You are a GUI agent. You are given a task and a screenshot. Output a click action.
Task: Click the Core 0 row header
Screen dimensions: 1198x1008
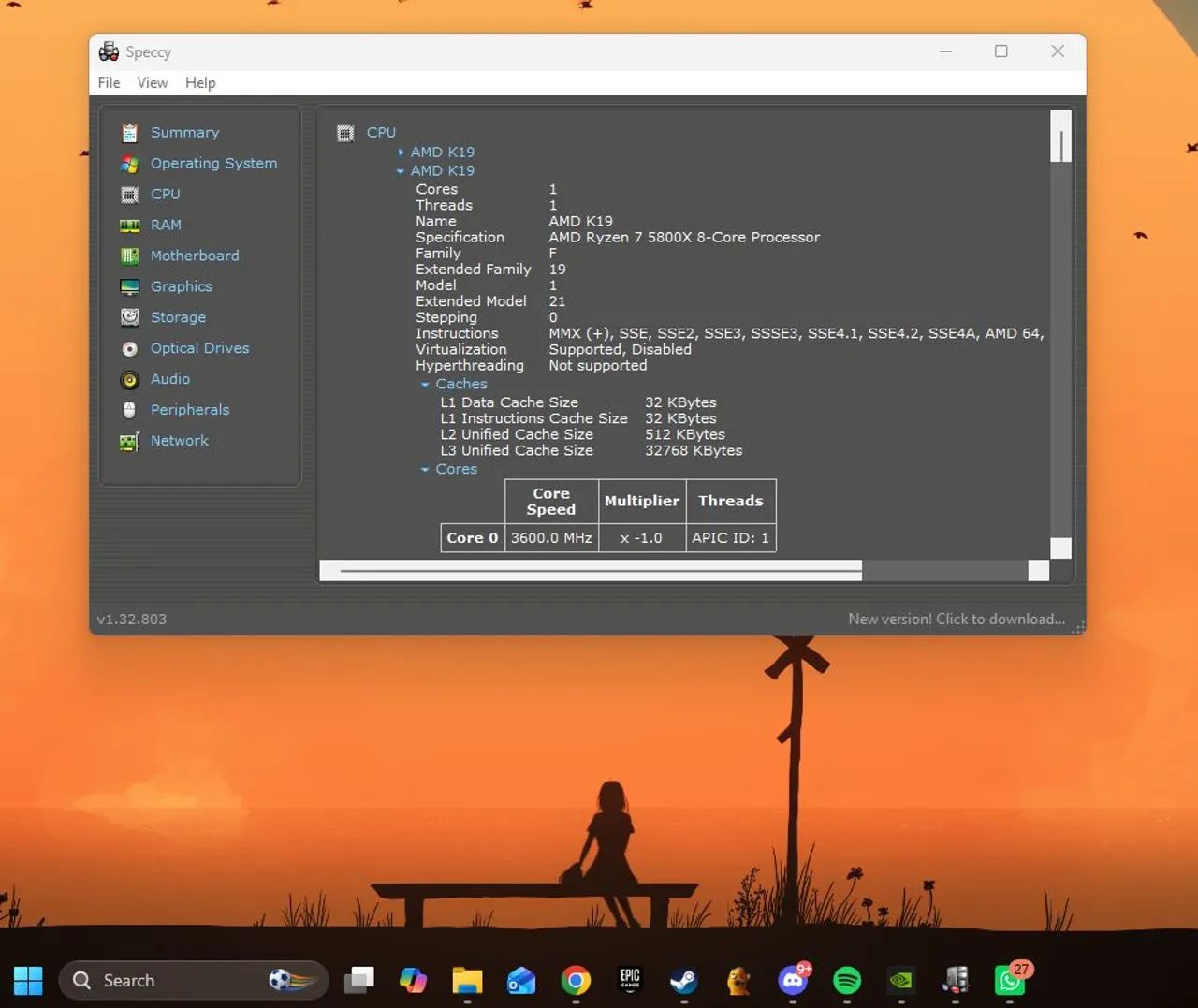point(473,538)
